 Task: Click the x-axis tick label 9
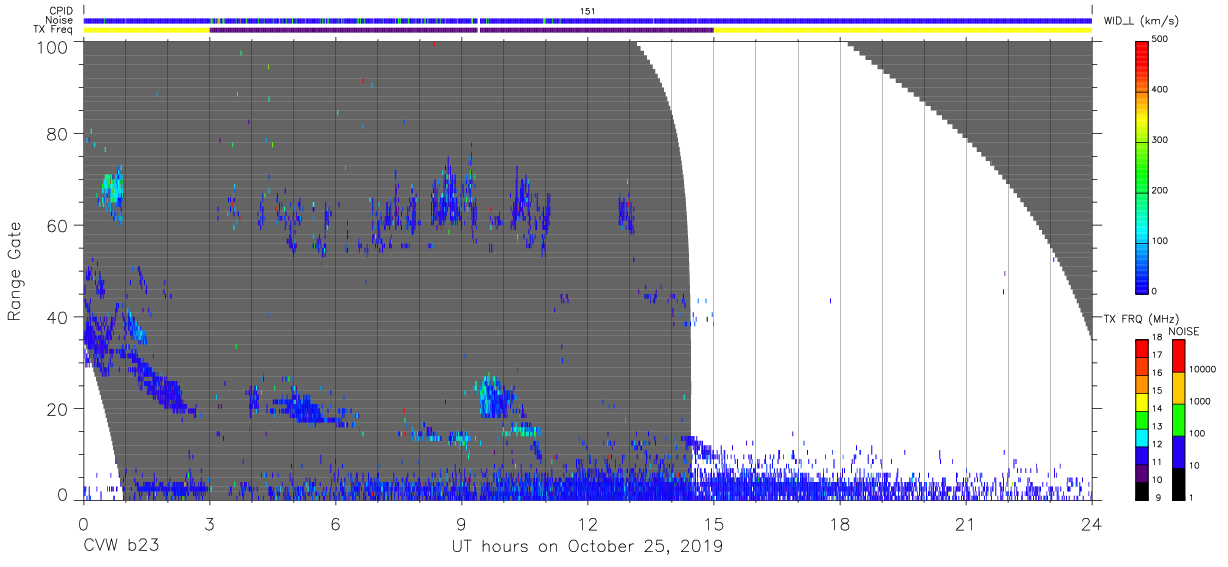(461, 525)
